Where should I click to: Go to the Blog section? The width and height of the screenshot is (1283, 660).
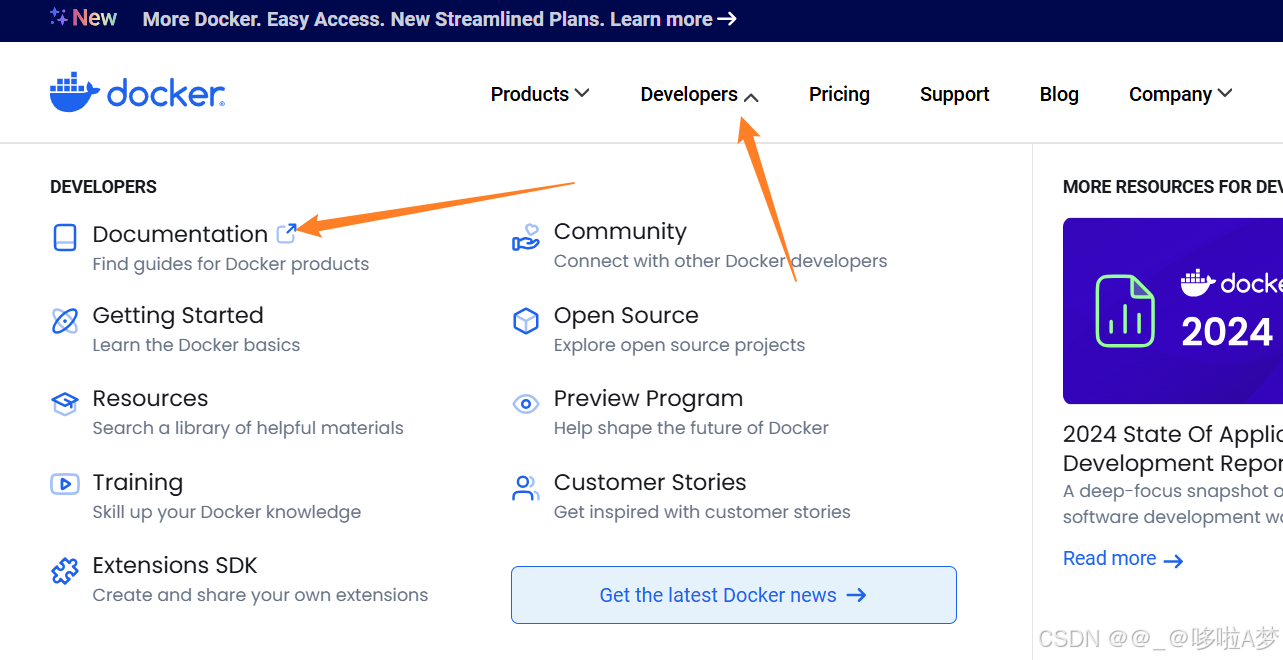tap(1059, 93)
